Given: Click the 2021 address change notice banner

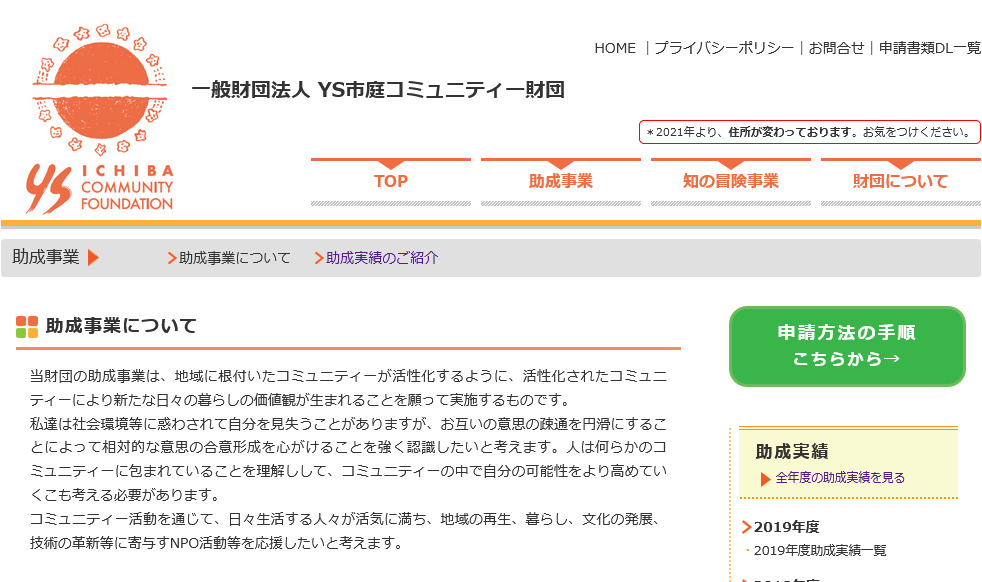Looking at the screenshot, I should coord(811,131).
